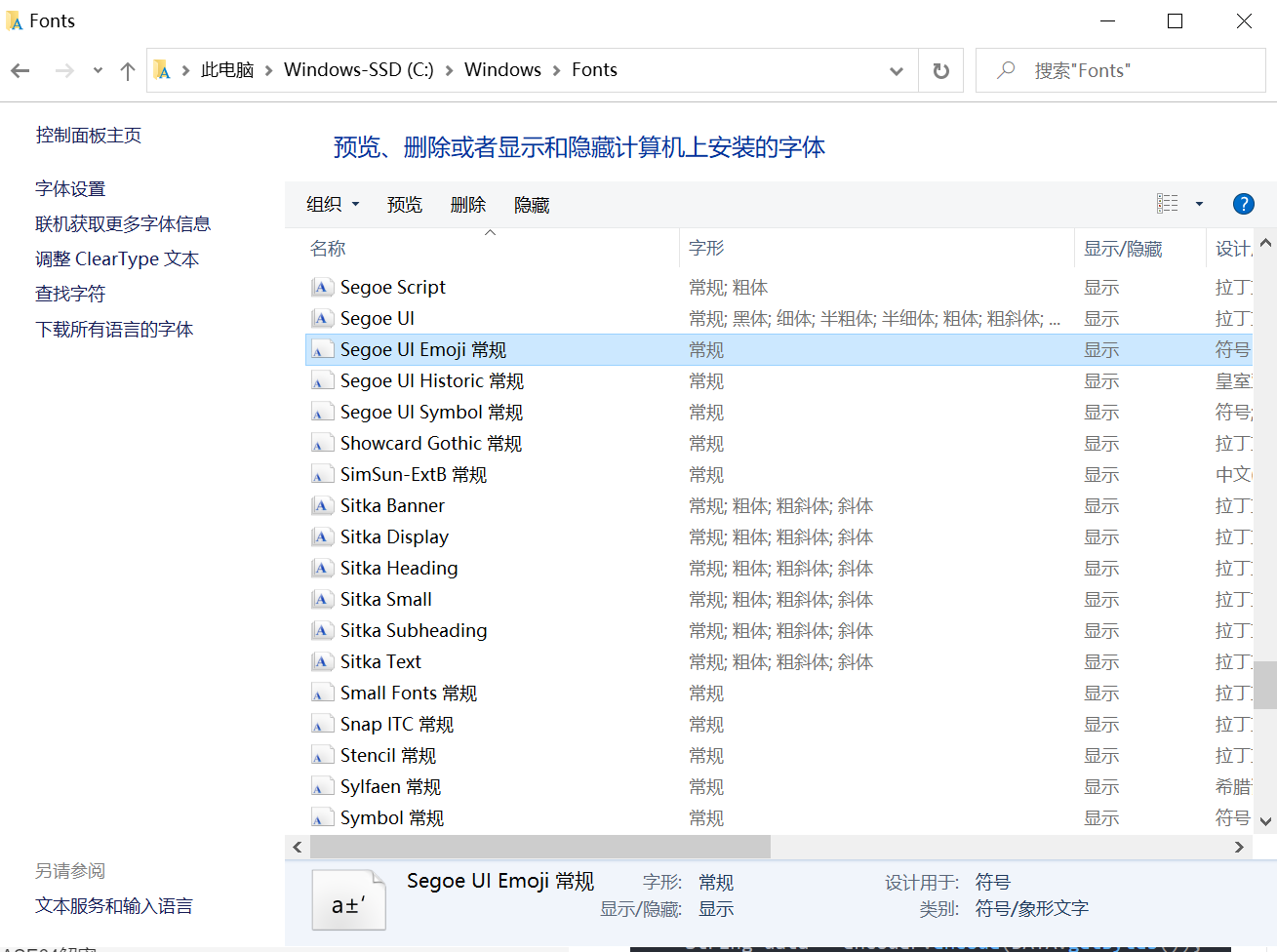
Task: Open the 调整 ClearType 文本 link
Action: coord(117,258)
